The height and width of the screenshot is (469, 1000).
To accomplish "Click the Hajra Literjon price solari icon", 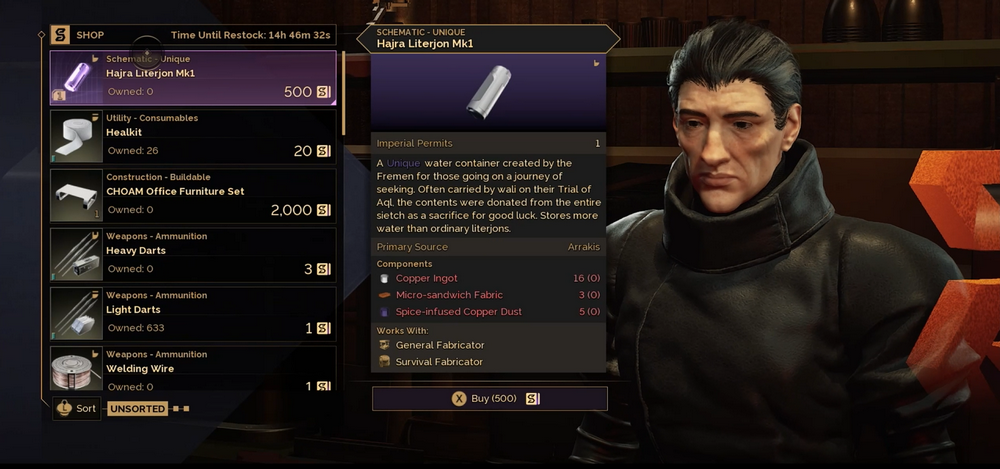I will click(x=324, y=92).
